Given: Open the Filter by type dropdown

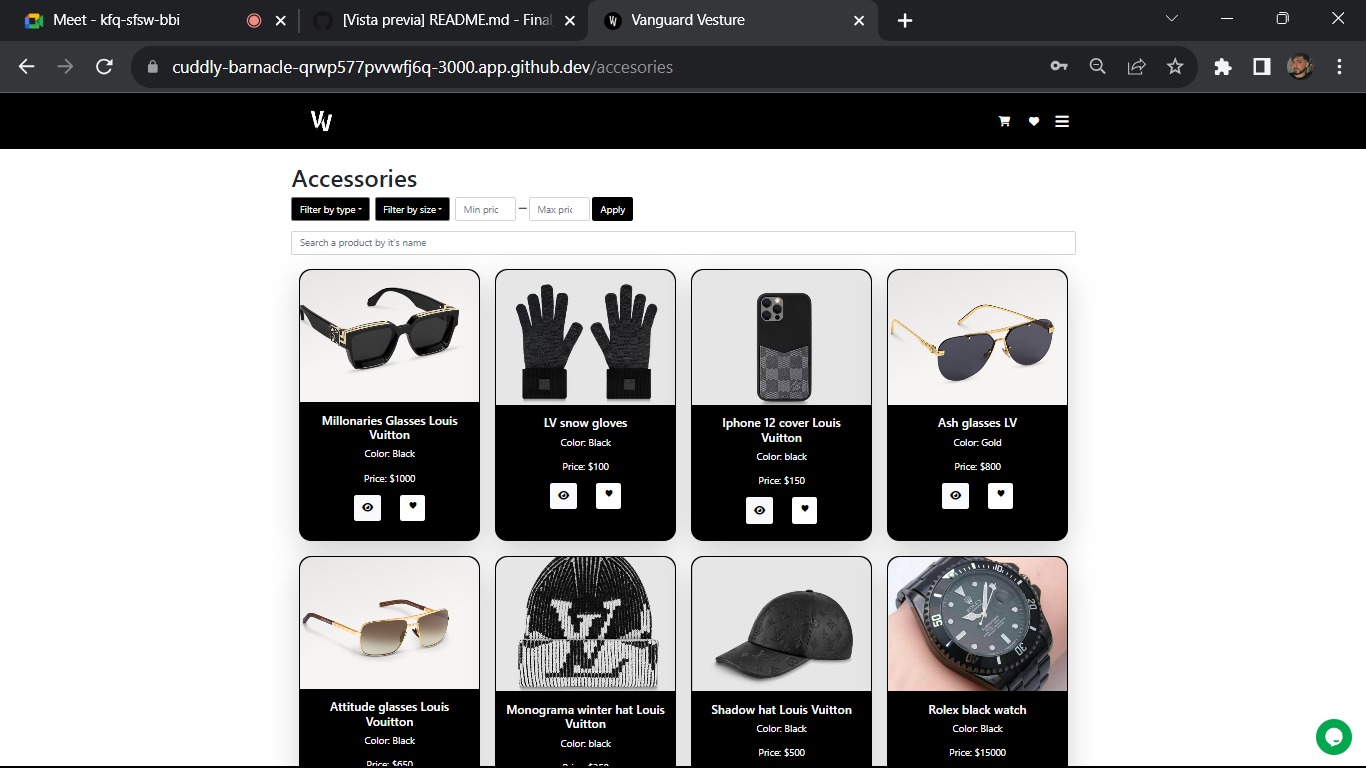Looking at the screenshot, I should pos(330,209).
